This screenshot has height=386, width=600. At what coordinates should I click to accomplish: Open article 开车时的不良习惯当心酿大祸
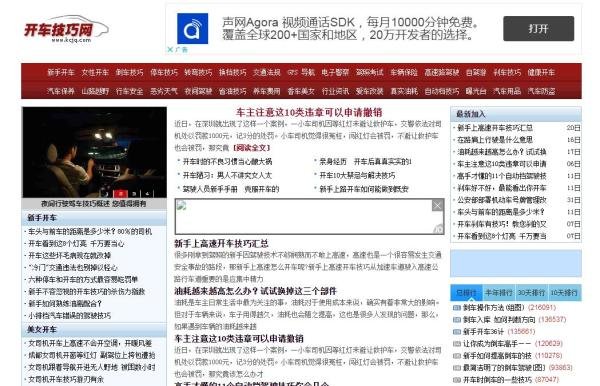click(x=227, y=162)
